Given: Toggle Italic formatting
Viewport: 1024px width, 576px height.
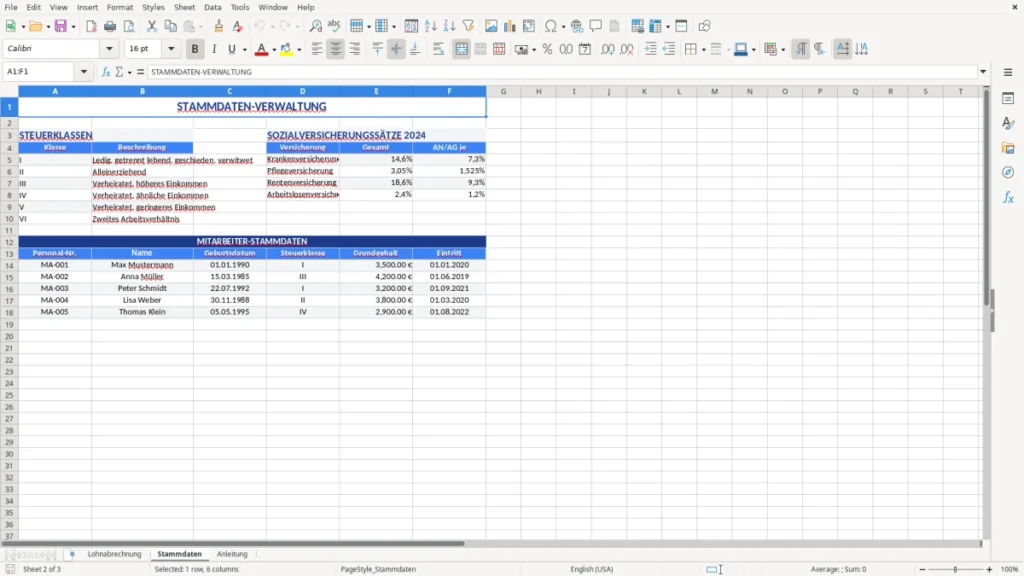Looking at the screenshot, I should click(x=214, y=49).
